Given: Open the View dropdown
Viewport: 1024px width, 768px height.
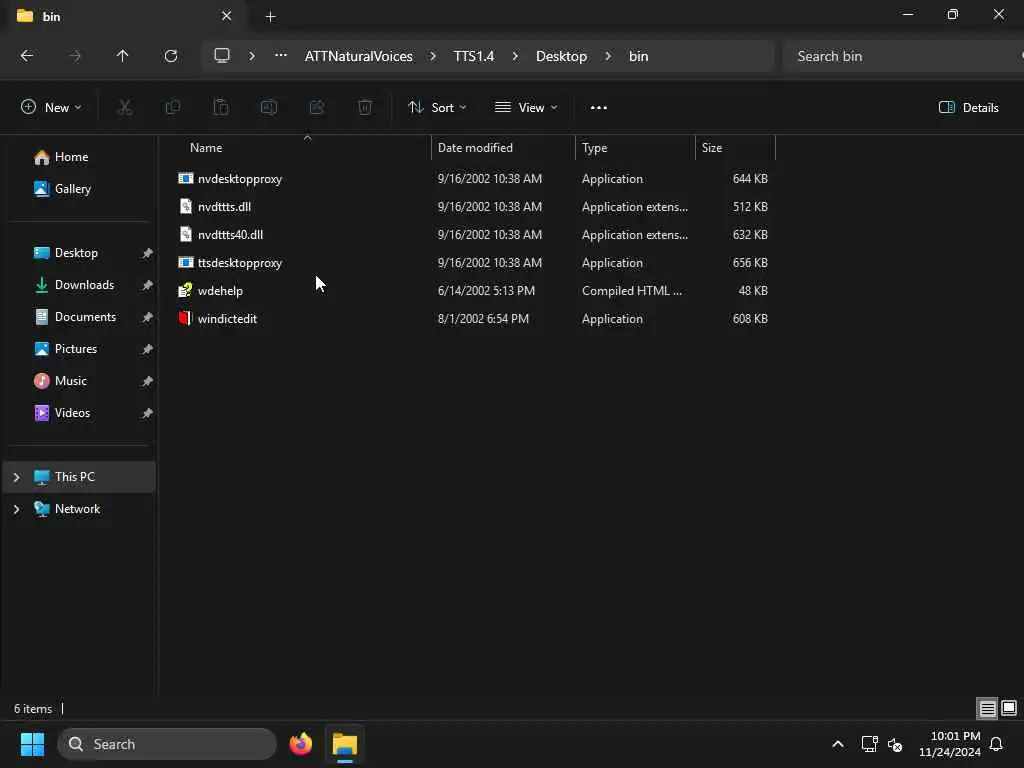Looking at the screenshot, I should (526, 107).
